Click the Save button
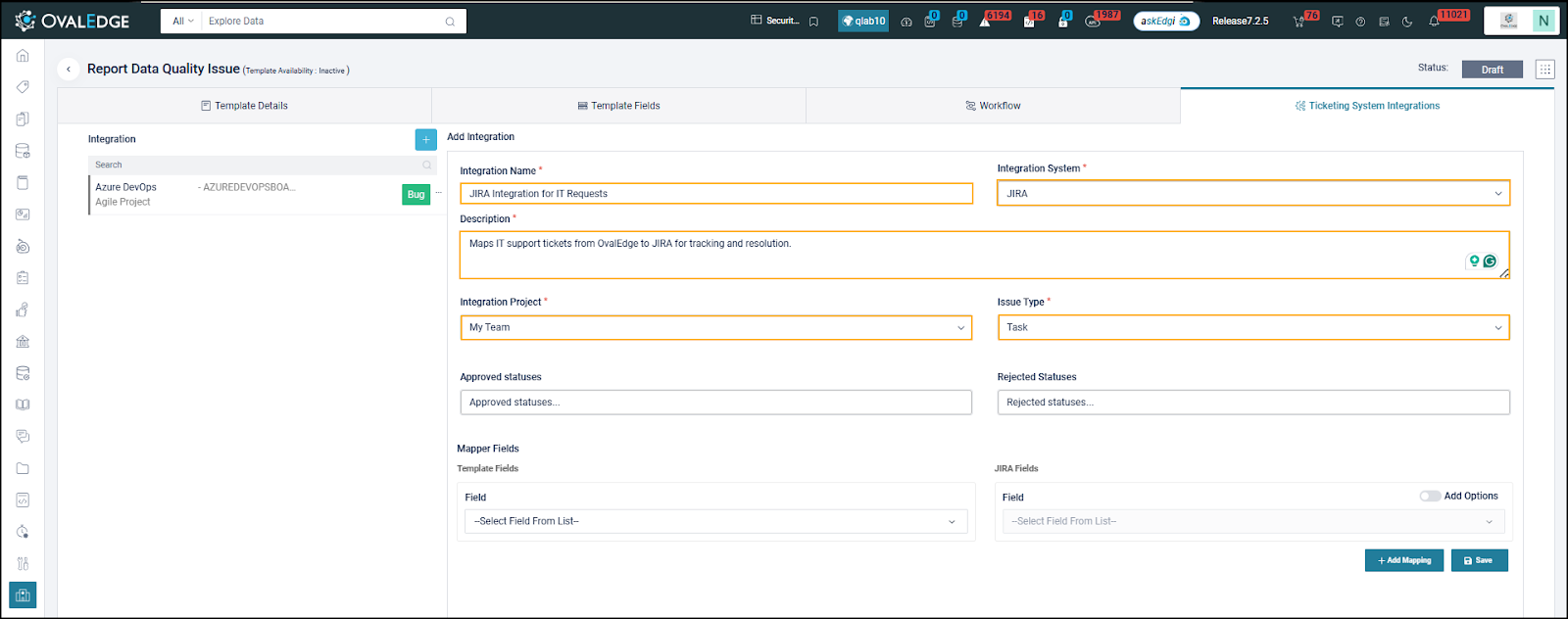1568x619 pixels. (x=1479, y=560)
